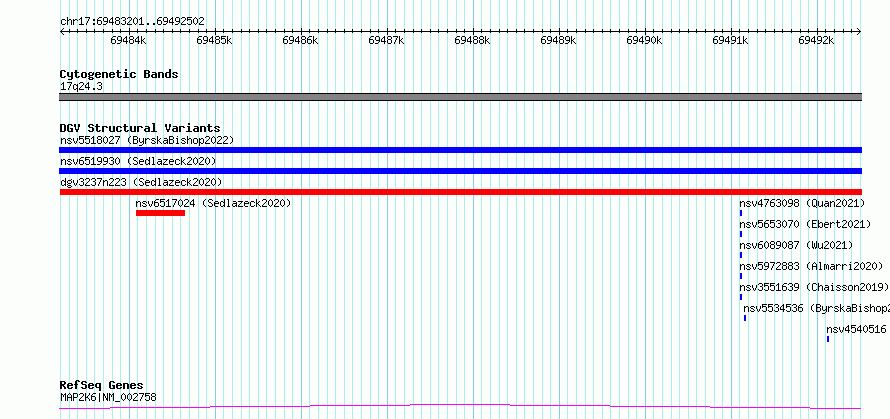The height and width of the screenshot is (419, 890).
Task: Click the 69490k ruler tick label
Action: (645, 40)
